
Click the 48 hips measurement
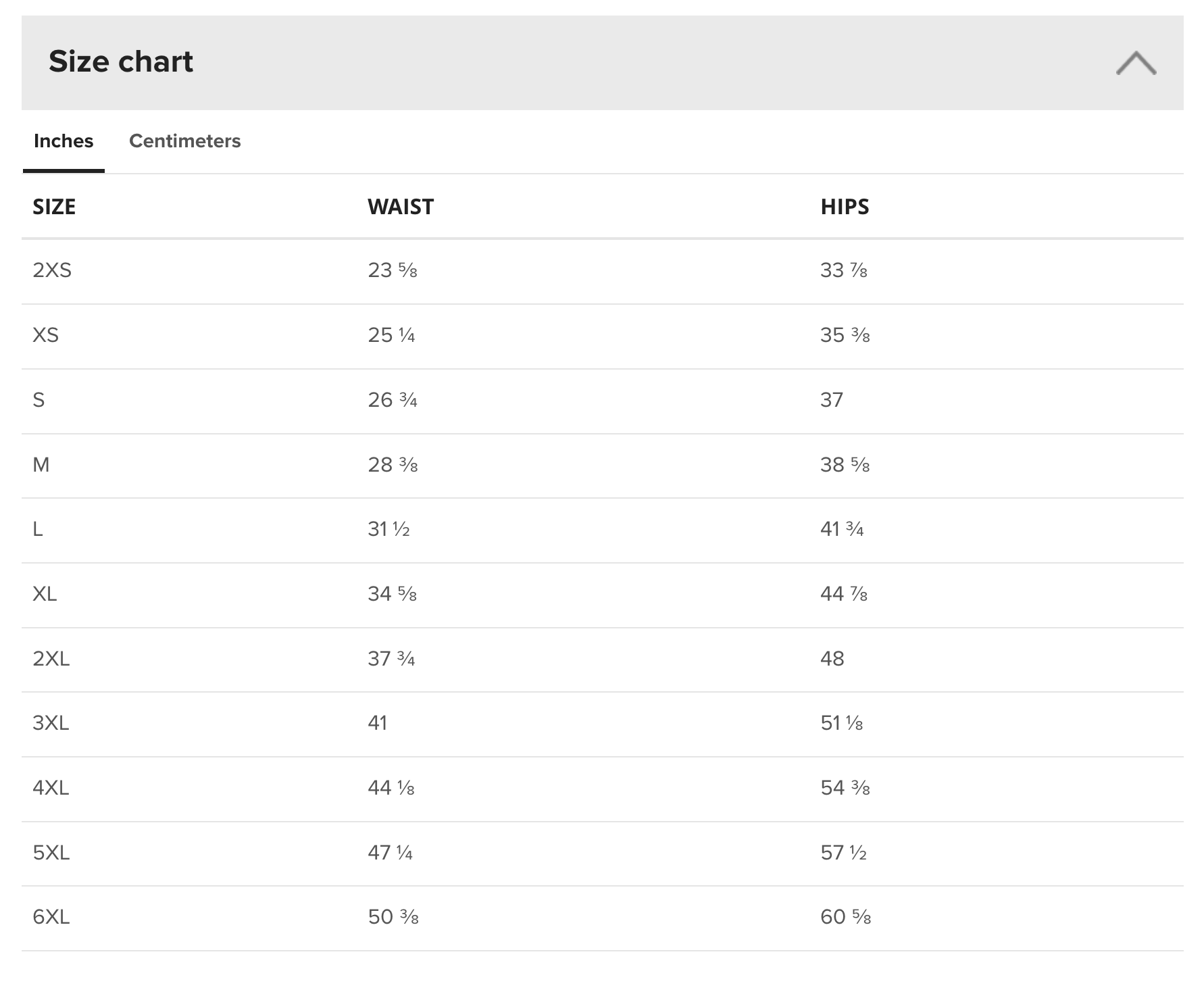pyautogui.click(x=832, y=659)
